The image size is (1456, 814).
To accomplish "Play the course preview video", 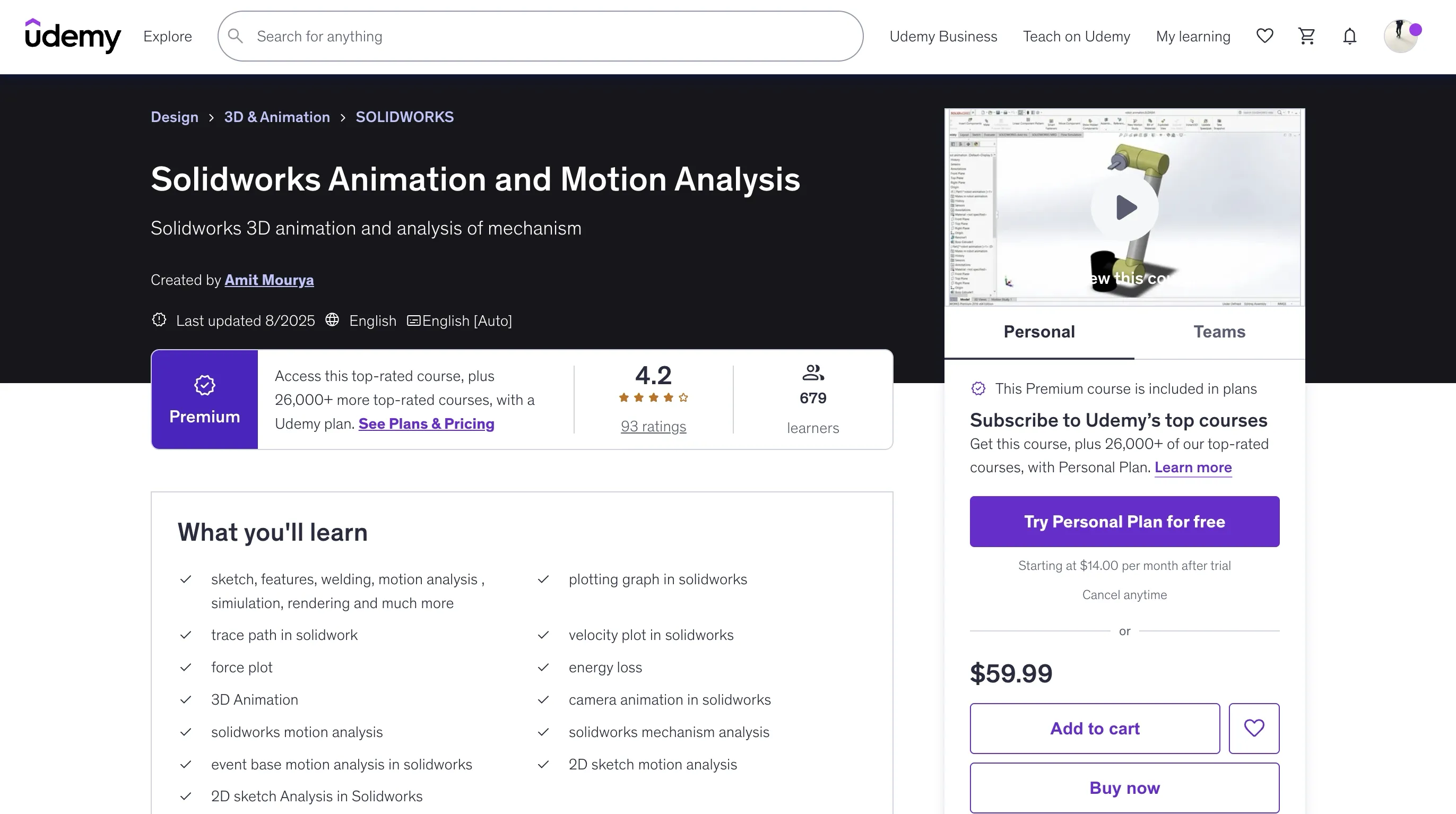I will coord(1124,207).
